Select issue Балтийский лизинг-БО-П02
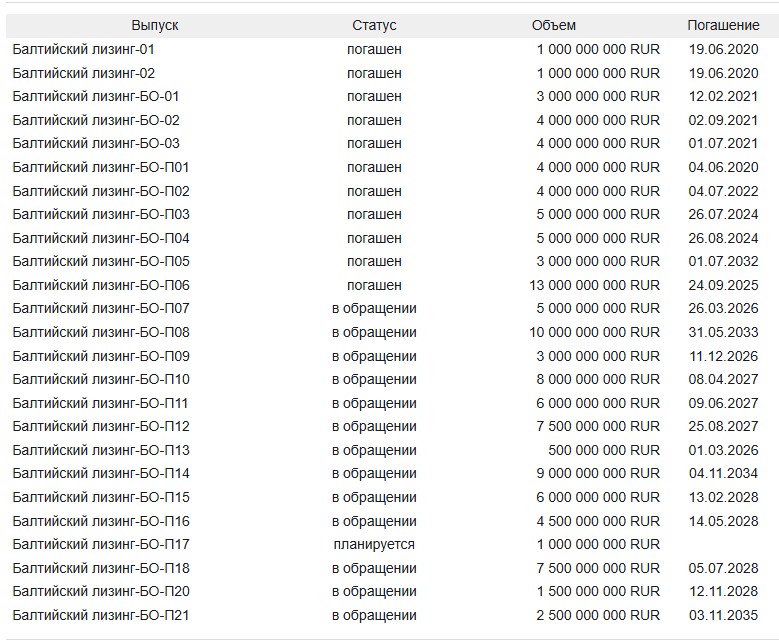 click(101, 191)
